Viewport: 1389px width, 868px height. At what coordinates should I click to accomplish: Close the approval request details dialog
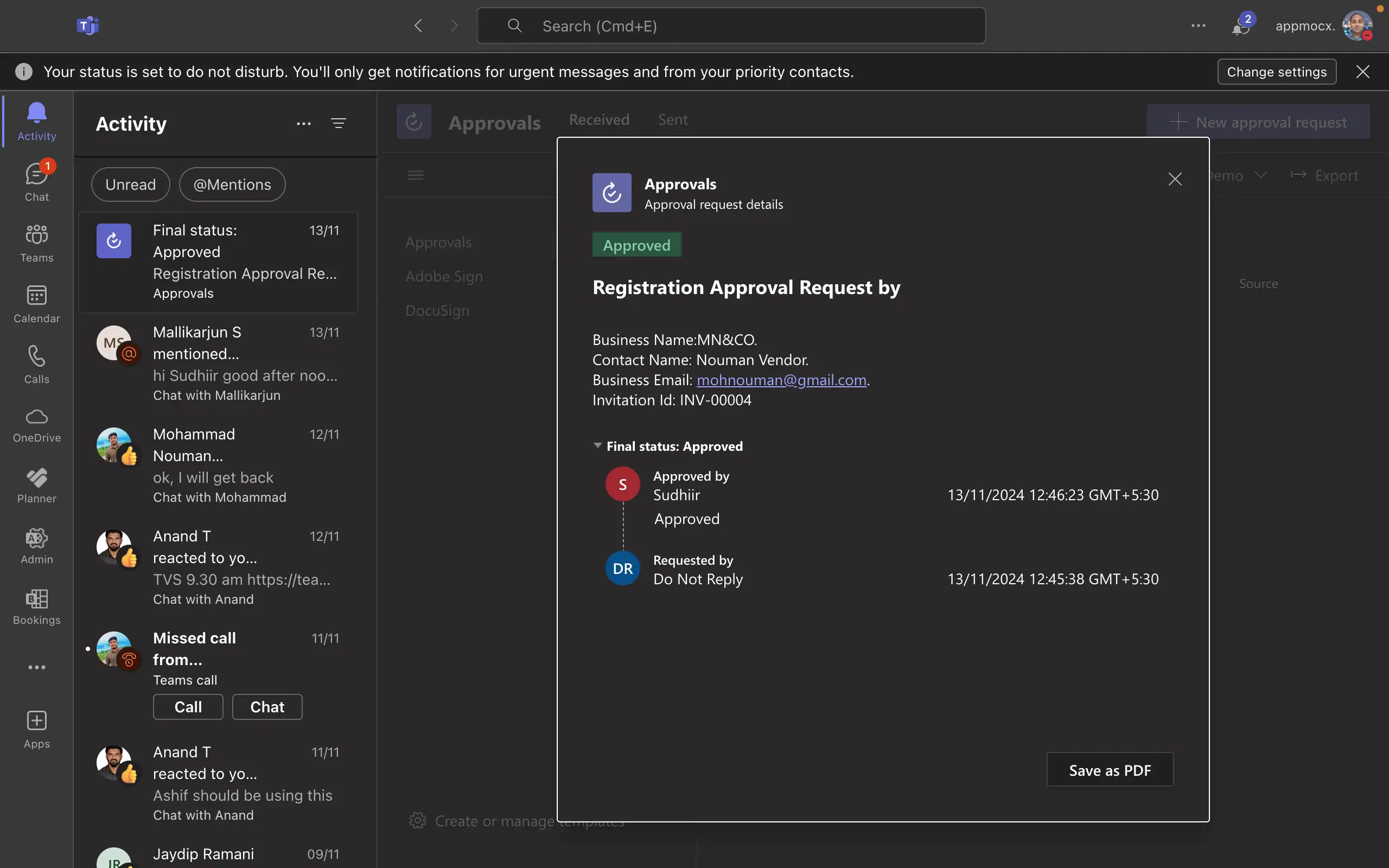1175,179
